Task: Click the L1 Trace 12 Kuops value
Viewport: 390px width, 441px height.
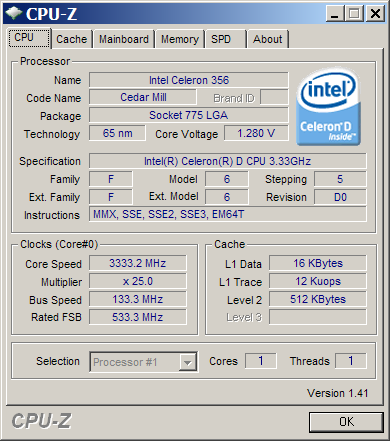Action: [x=318, y=281]
